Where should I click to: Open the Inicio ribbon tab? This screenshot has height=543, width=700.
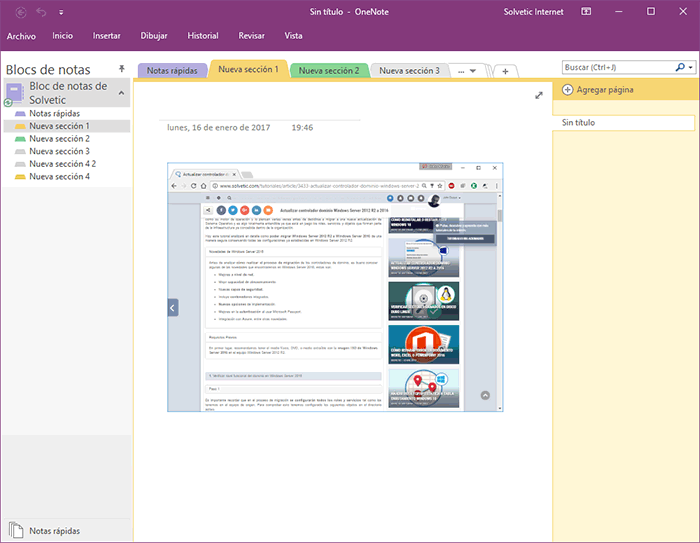62,36
